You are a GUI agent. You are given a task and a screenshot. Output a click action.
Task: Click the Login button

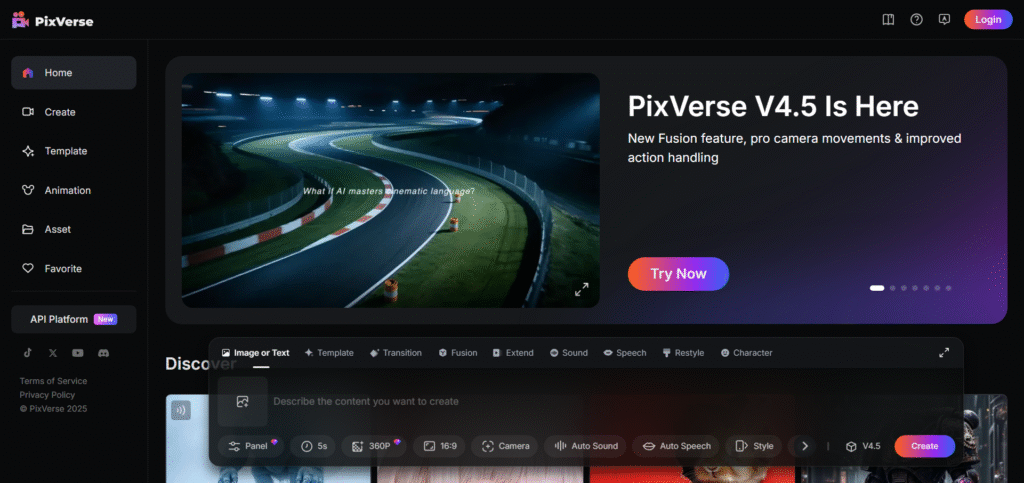pos(988,20)
